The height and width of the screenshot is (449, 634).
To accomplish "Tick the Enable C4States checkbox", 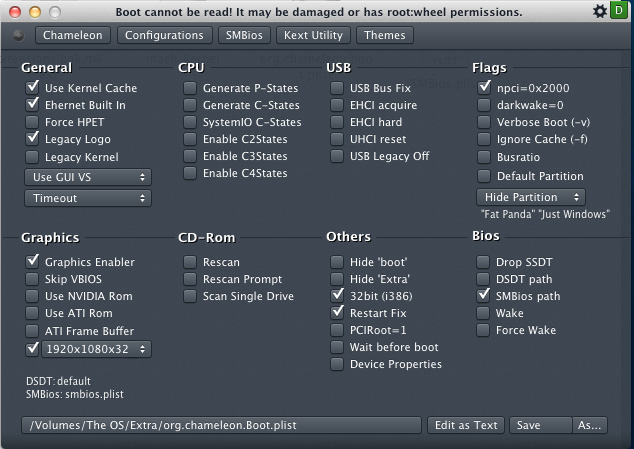I will (190, 173).
